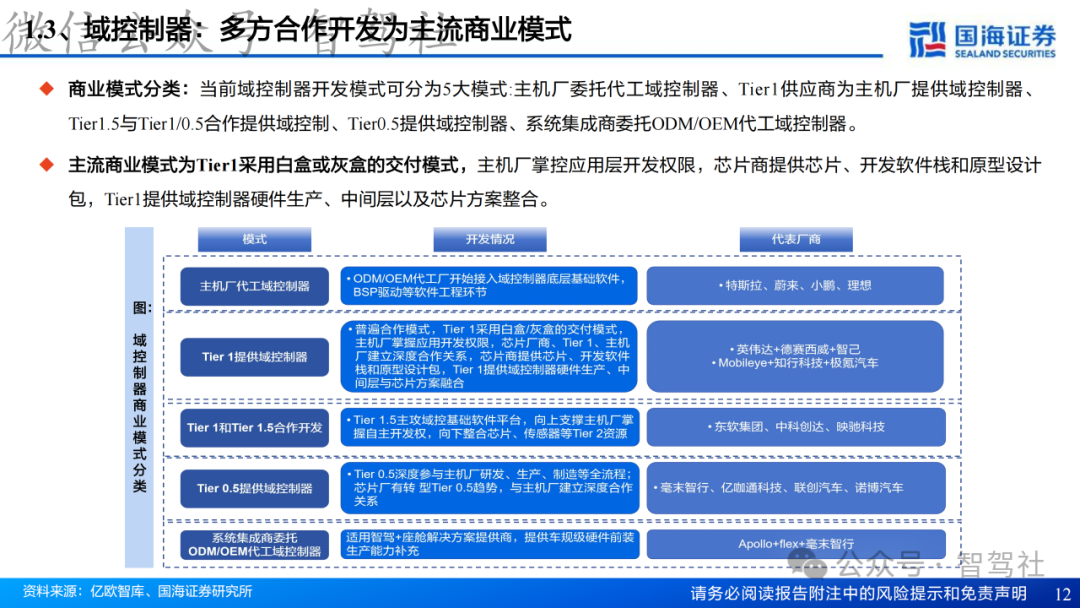Image resolution: width=1080 pixels, height=608 pixels.
Task: Expand the 代表厂商 column header
Action: (796, 239)
